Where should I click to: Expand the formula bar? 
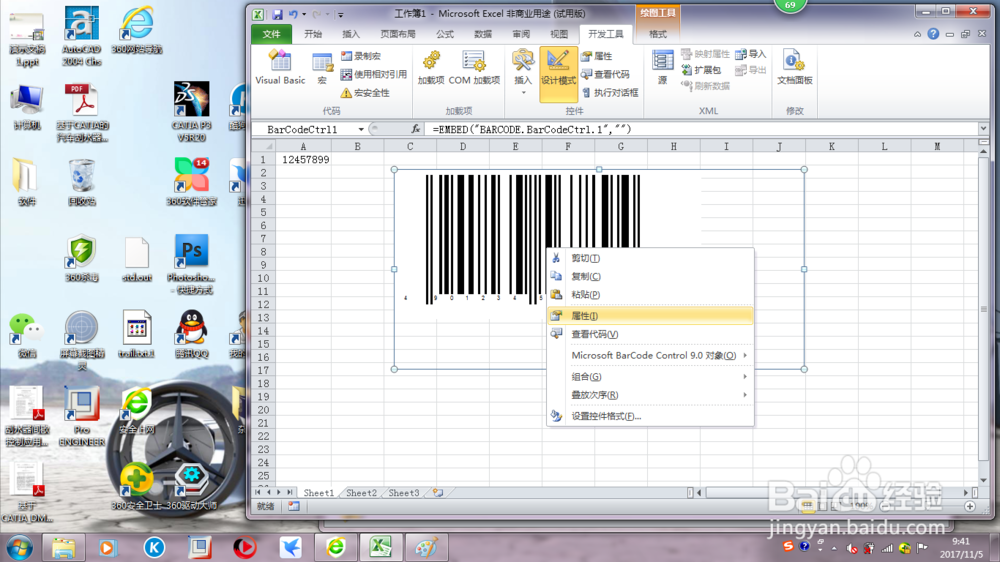click(983, 129)
